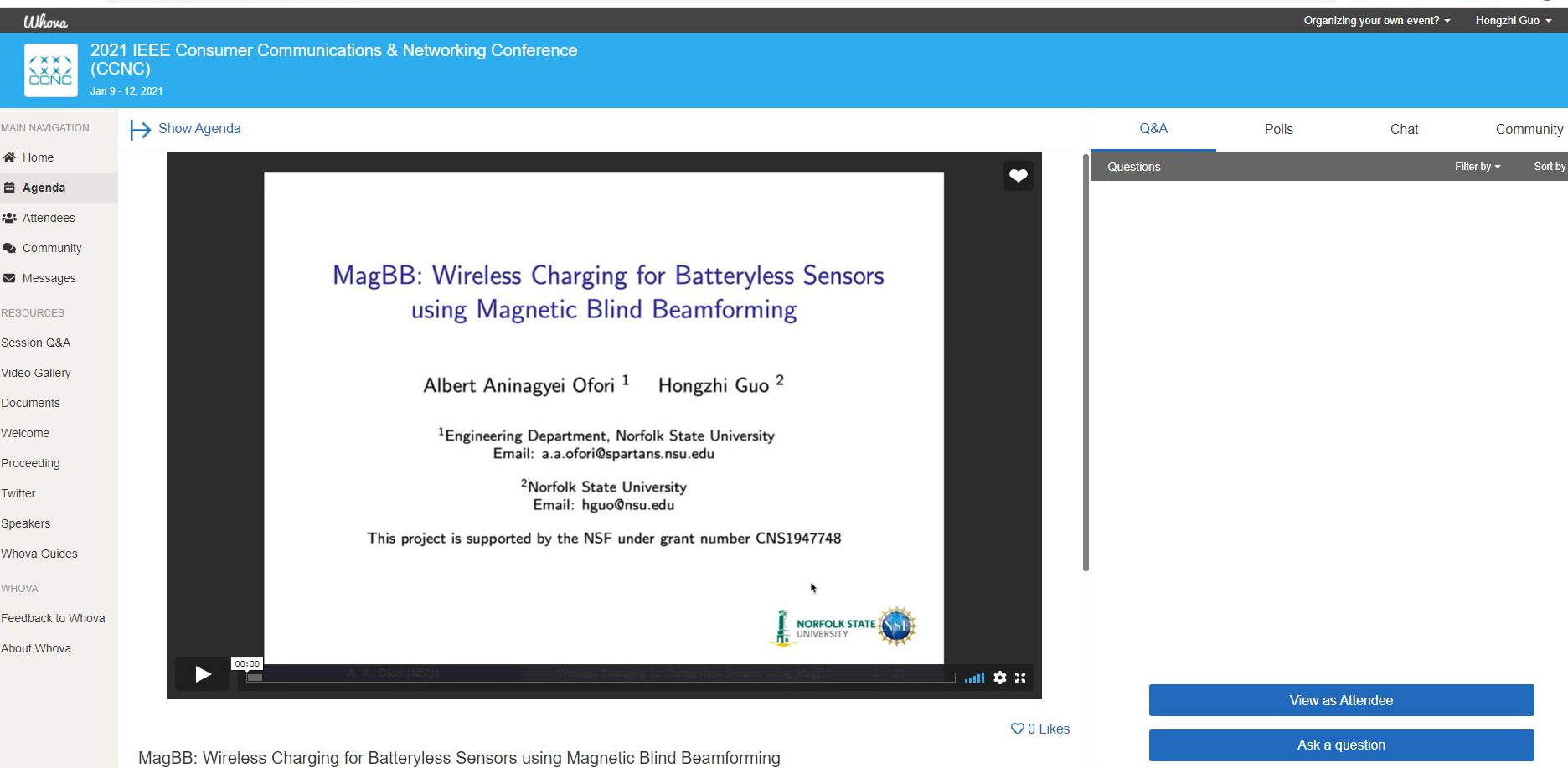This screenshot has height=768, width=1568.
Task: Click the Show Agenda arrow icon
Action: point(140,129)
